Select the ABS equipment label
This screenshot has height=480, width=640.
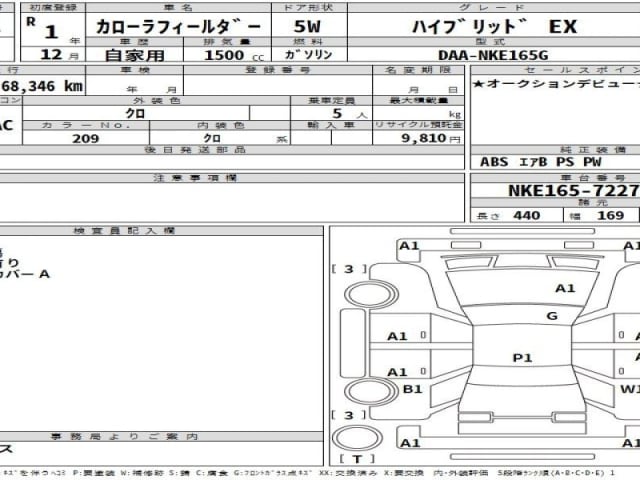[494, 162]
